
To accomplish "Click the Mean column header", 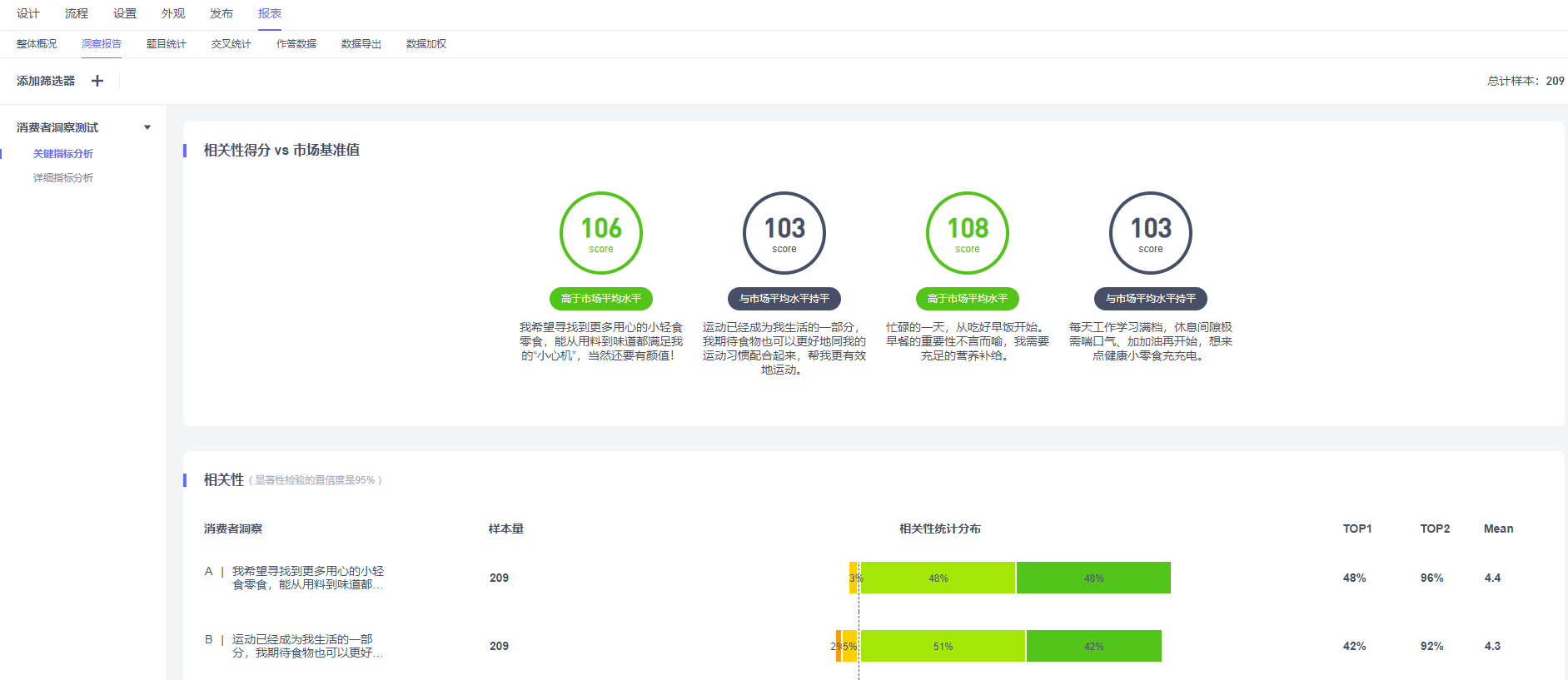I will 1498,529.
